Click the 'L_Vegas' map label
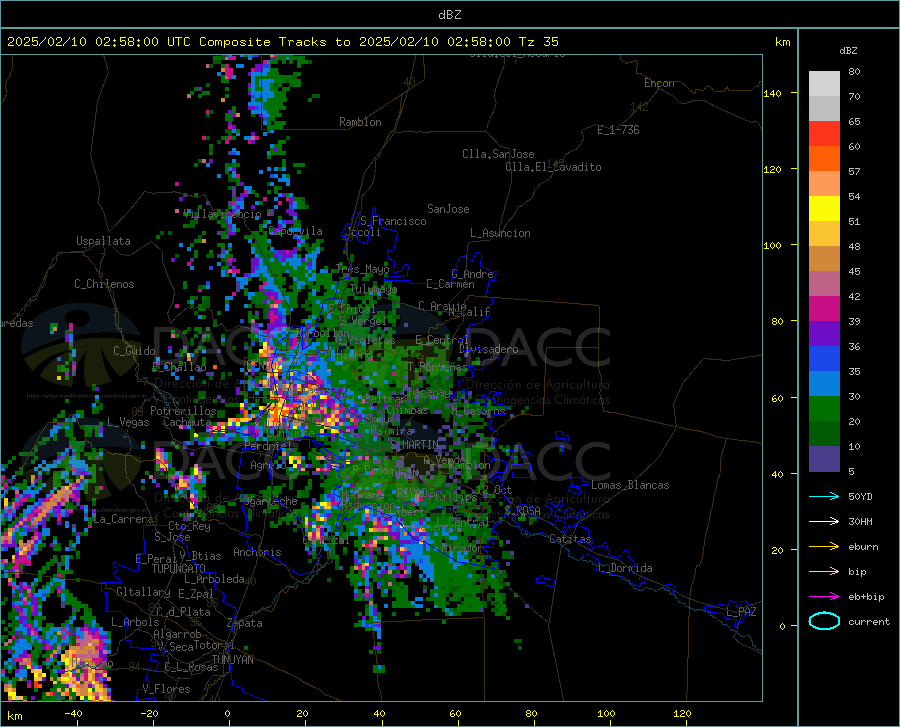 click(128, 422)
